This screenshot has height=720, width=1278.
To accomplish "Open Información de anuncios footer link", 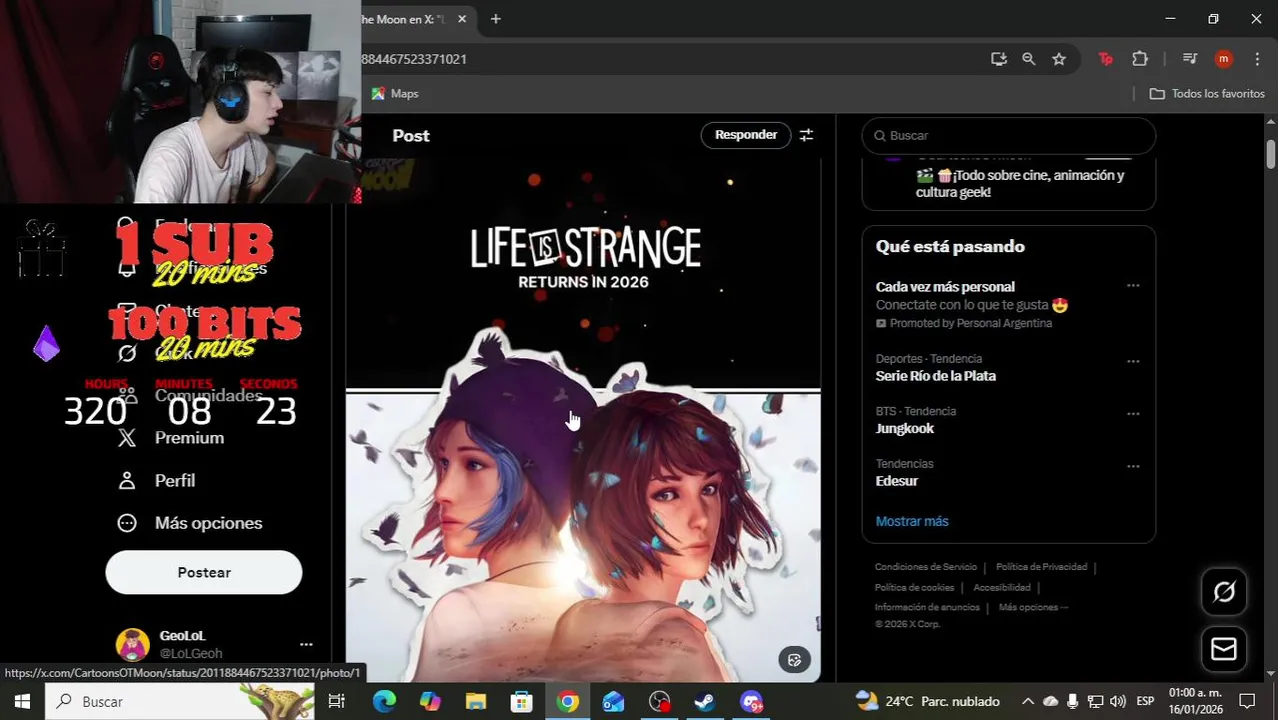I will click(926, 607).
